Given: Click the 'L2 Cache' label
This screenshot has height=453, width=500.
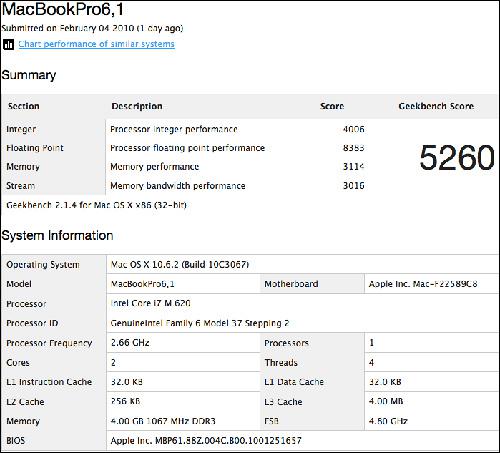Looking at the screenshot, I should tap(25, 402).
